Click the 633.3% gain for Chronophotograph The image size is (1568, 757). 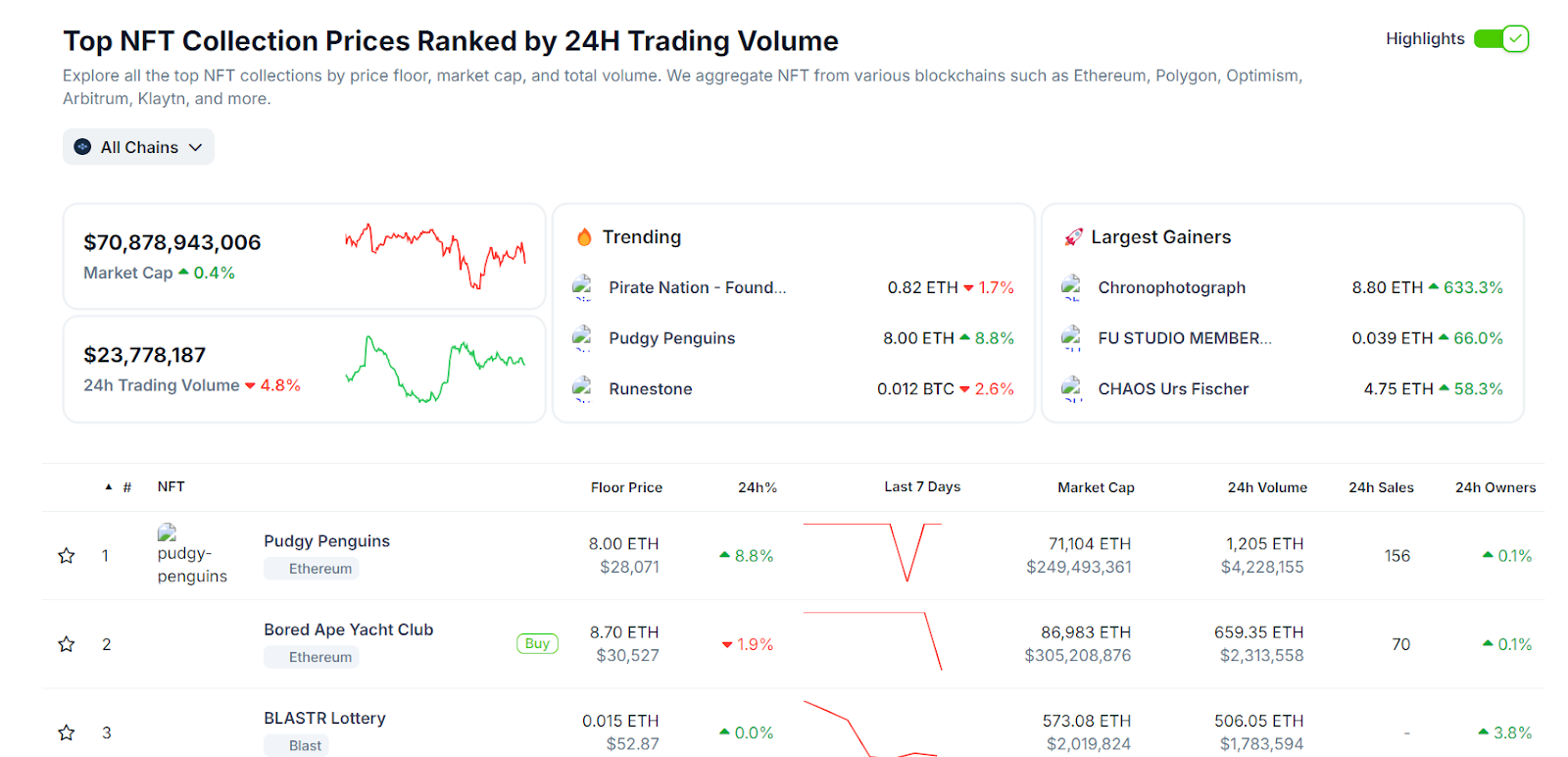[x=1466, y=287]
